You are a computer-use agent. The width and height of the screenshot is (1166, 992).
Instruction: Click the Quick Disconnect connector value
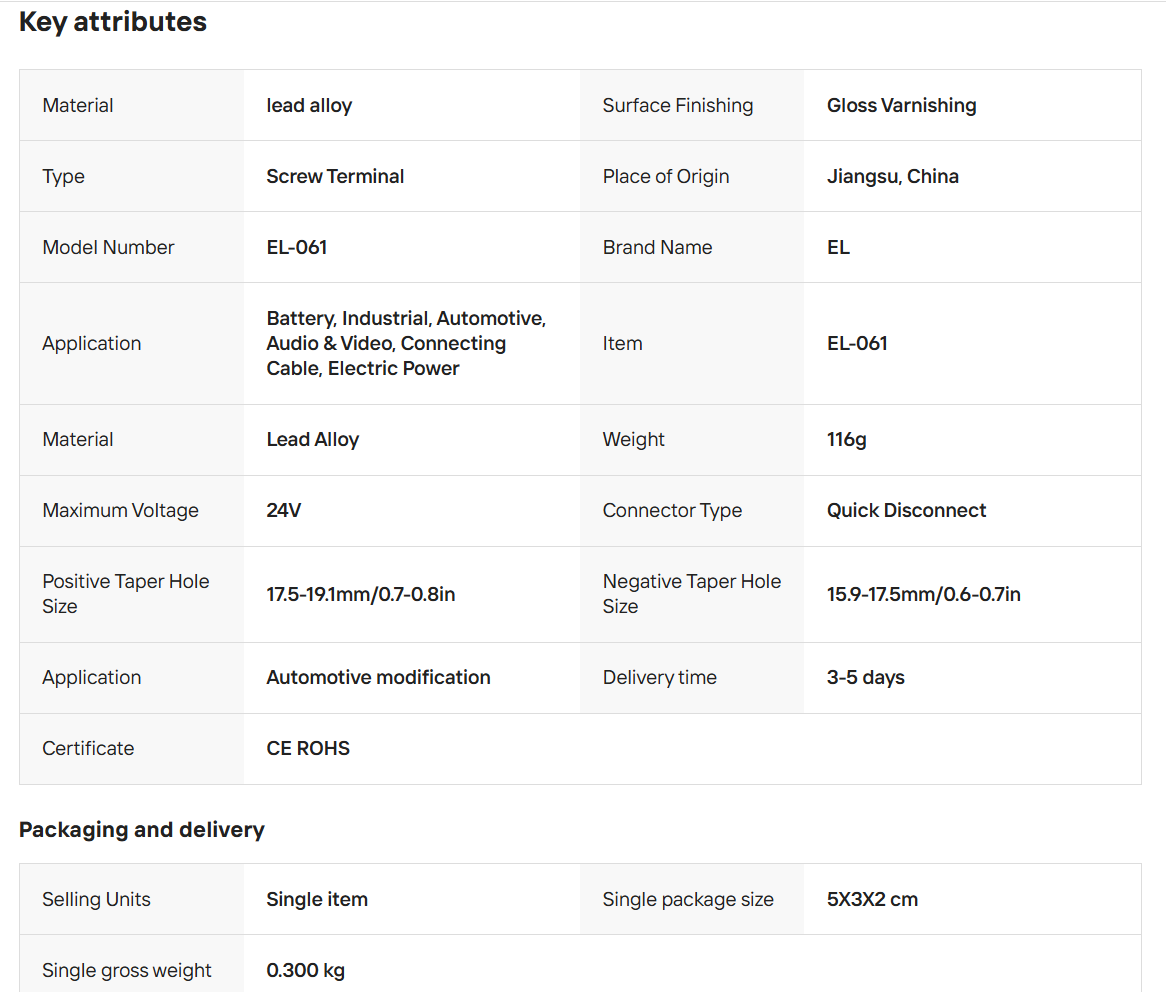pyautogui.click(x=906, y=510)
